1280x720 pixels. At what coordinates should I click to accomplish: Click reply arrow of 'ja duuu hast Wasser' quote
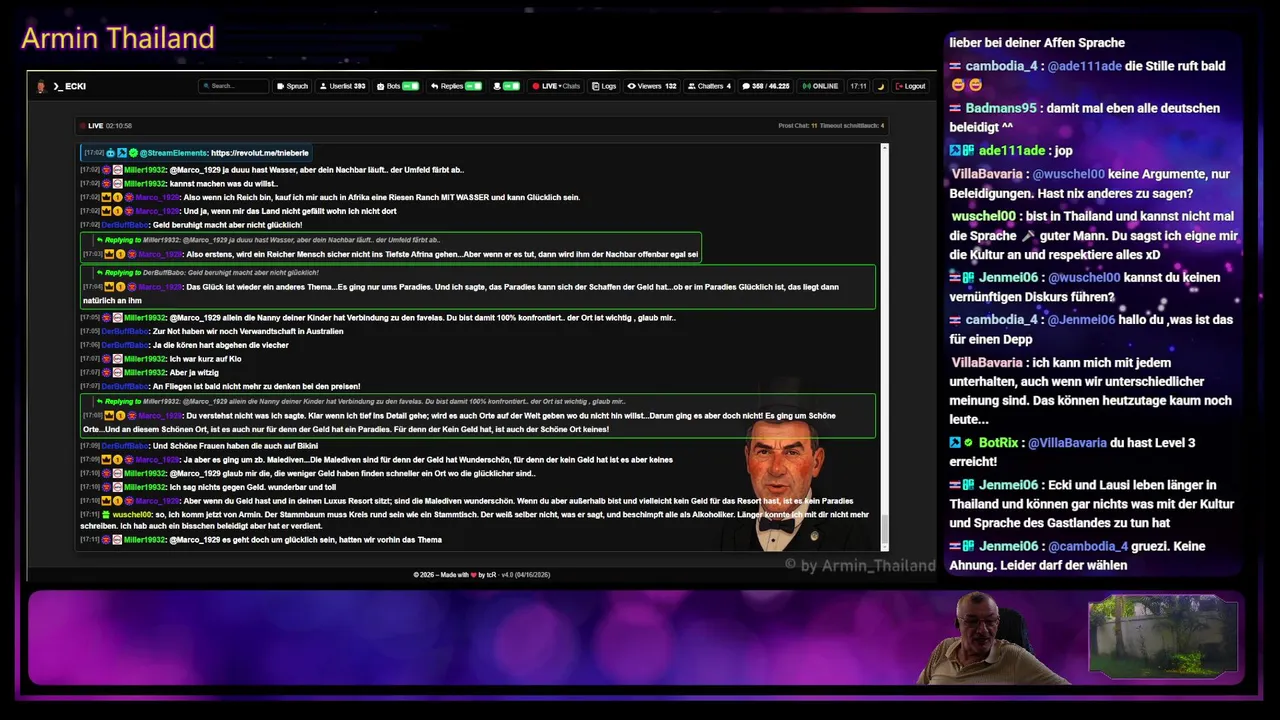click(x=100, y=240)
